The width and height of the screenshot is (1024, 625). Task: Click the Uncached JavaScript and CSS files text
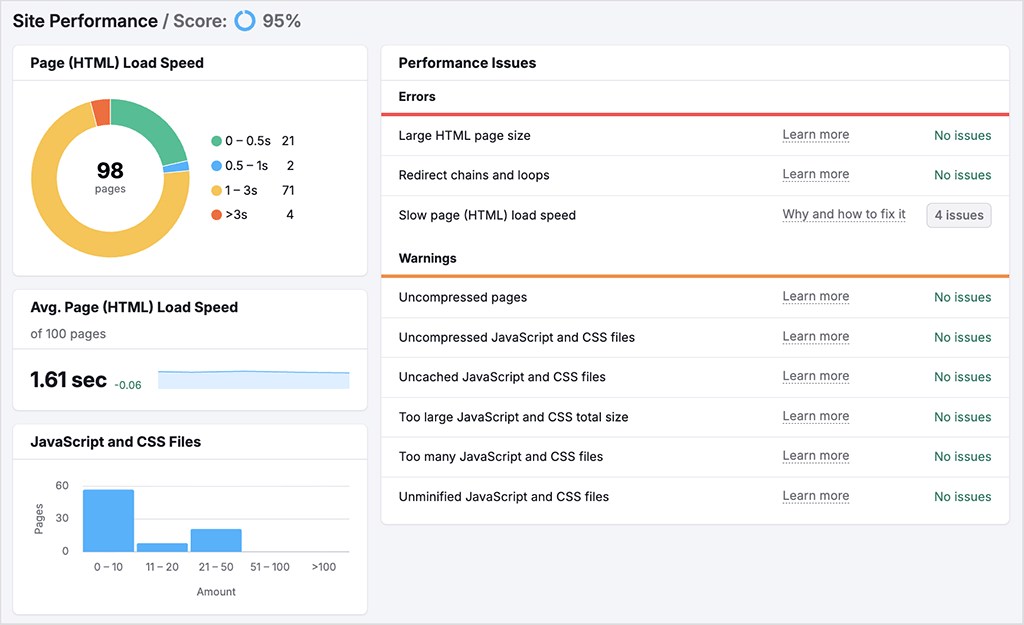tap(502, 377)
